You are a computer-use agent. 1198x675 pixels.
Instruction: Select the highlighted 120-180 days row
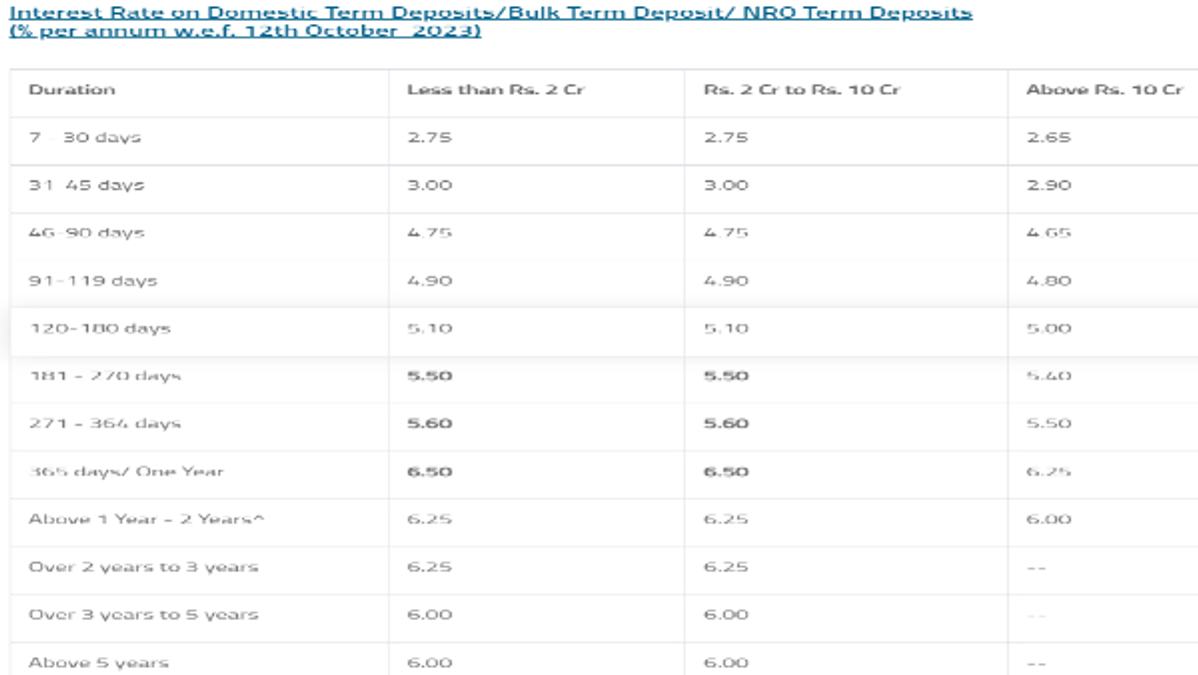pos(604,328)
